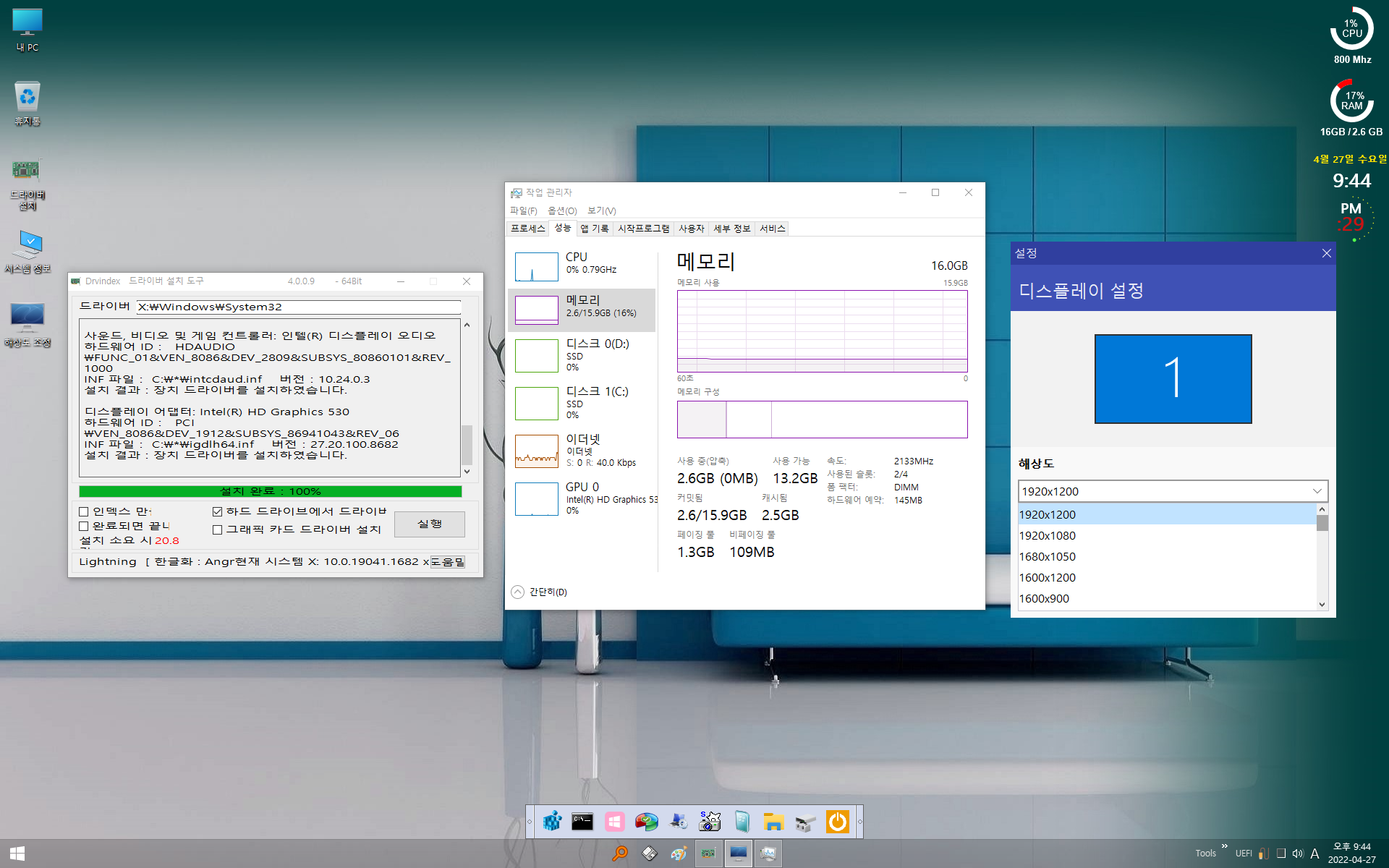Uncheck 하드 드라이브에서 드라이브 checkbox
This screenshot has width=1389, height=868.
click(217, 511)
